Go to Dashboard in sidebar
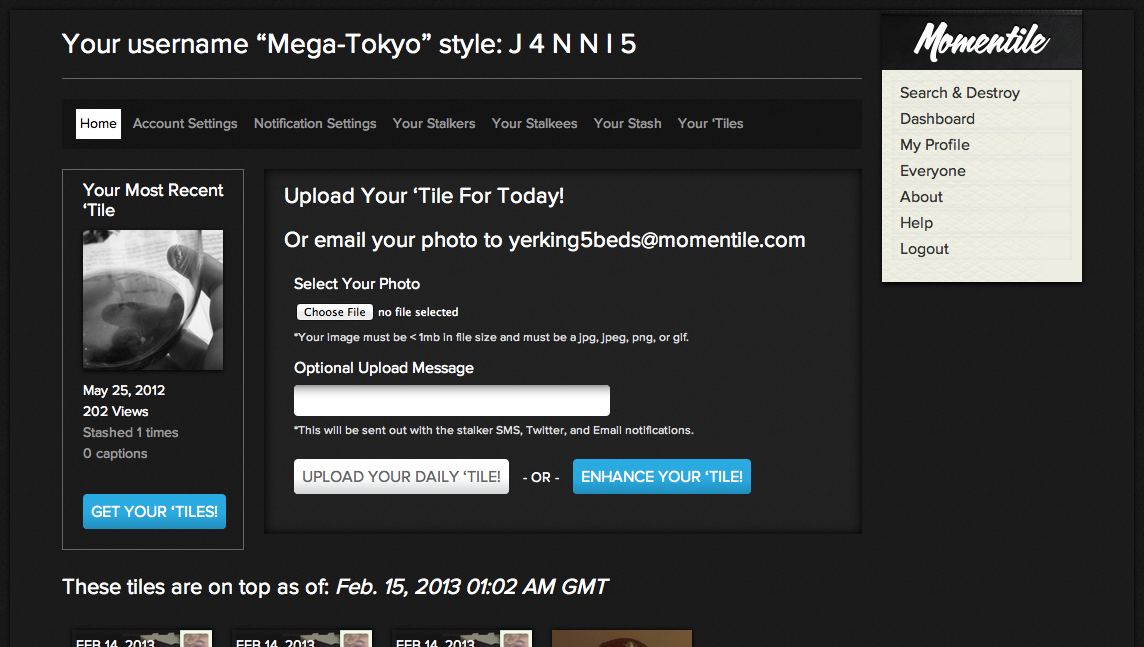This screenshot has width=1144, height=647. point(937,119)
